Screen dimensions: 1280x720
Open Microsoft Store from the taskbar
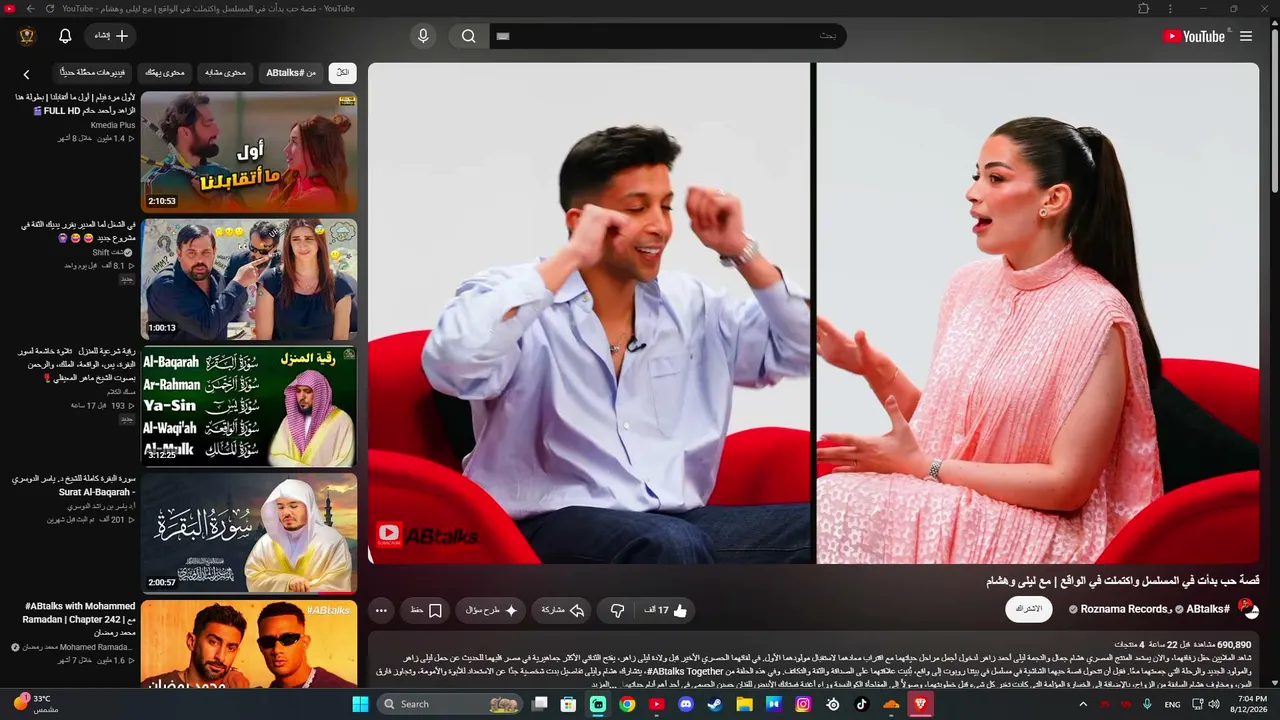tap(569, 704)
